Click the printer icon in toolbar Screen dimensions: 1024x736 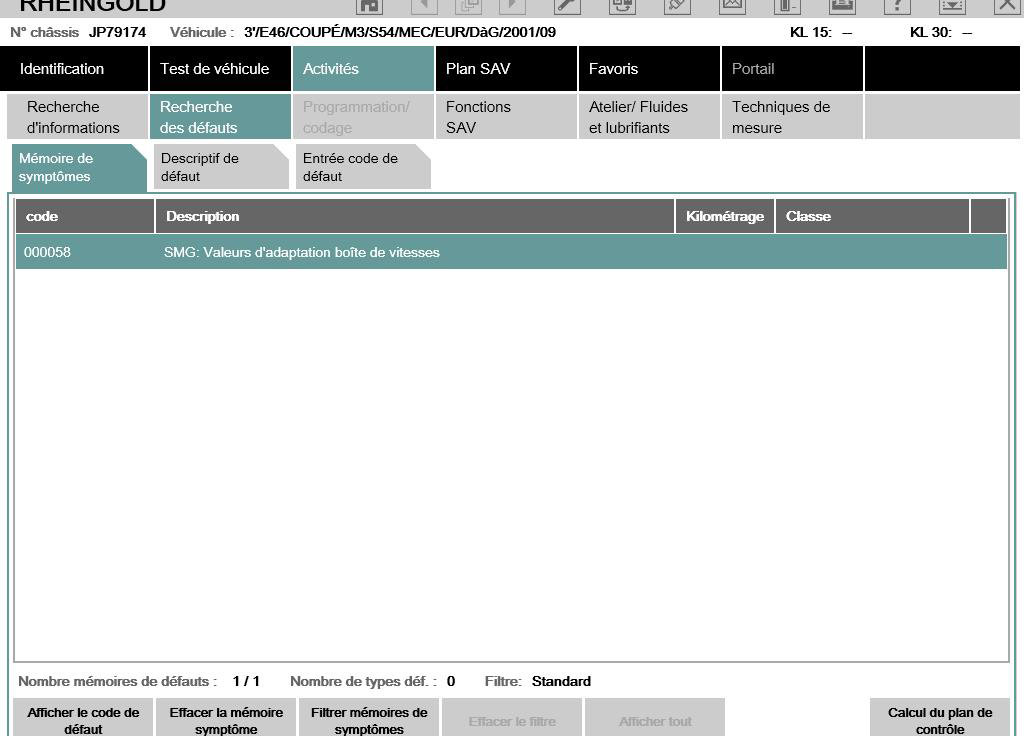pos(842,6)
